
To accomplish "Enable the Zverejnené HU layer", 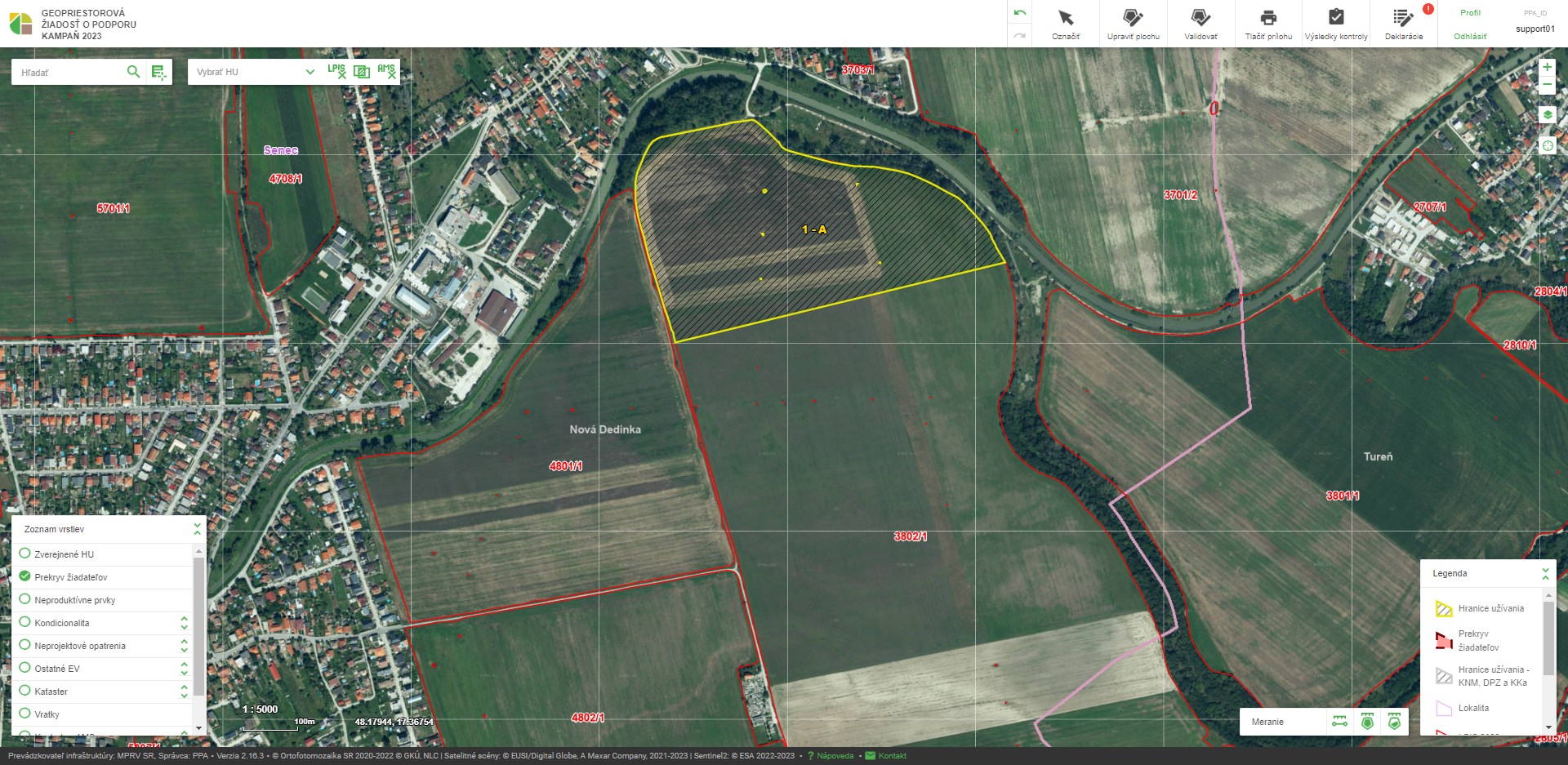I will click(x=24, y=554).
